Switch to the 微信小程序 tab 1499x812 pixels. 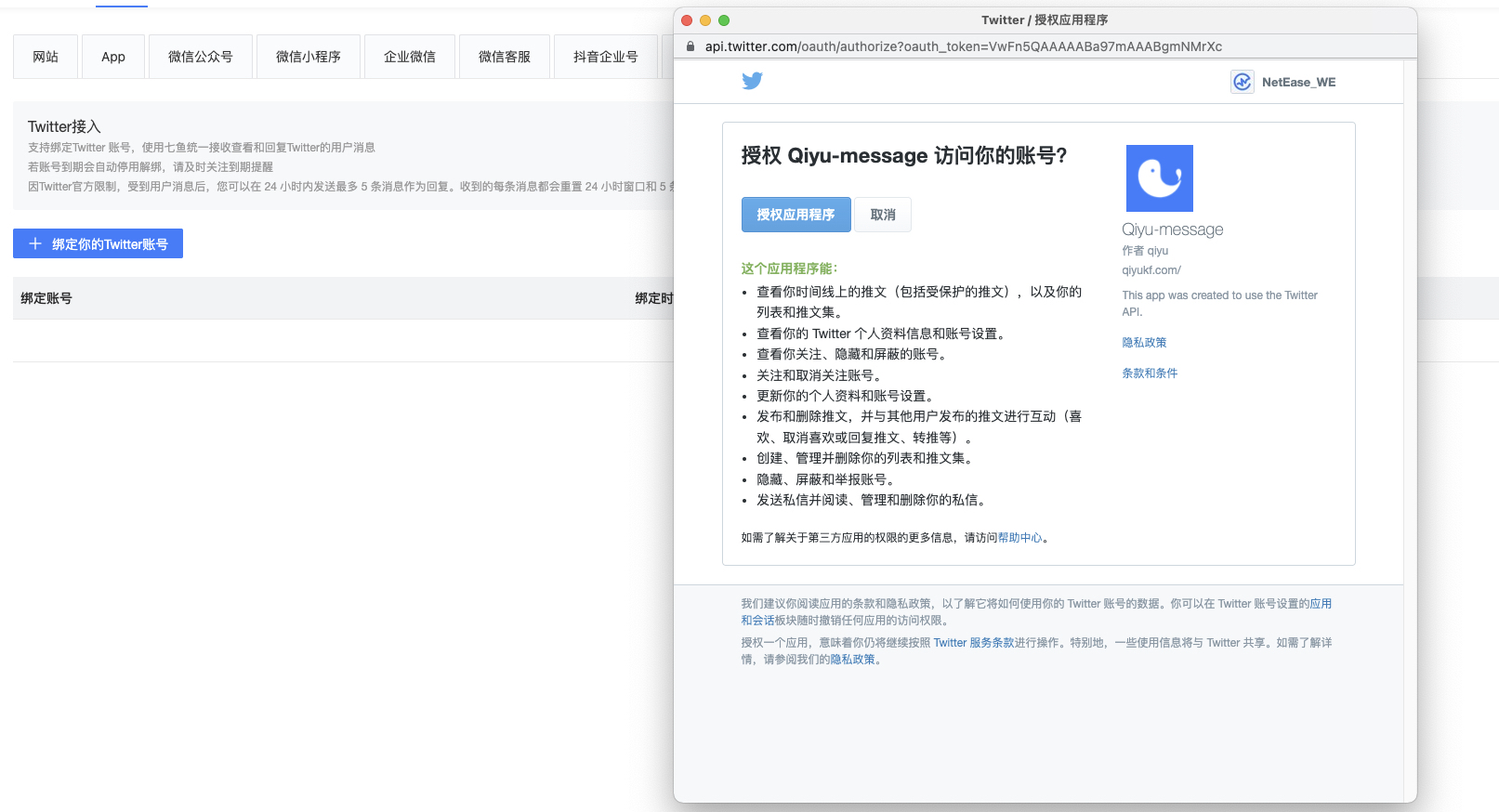click(x=309, y=57)
